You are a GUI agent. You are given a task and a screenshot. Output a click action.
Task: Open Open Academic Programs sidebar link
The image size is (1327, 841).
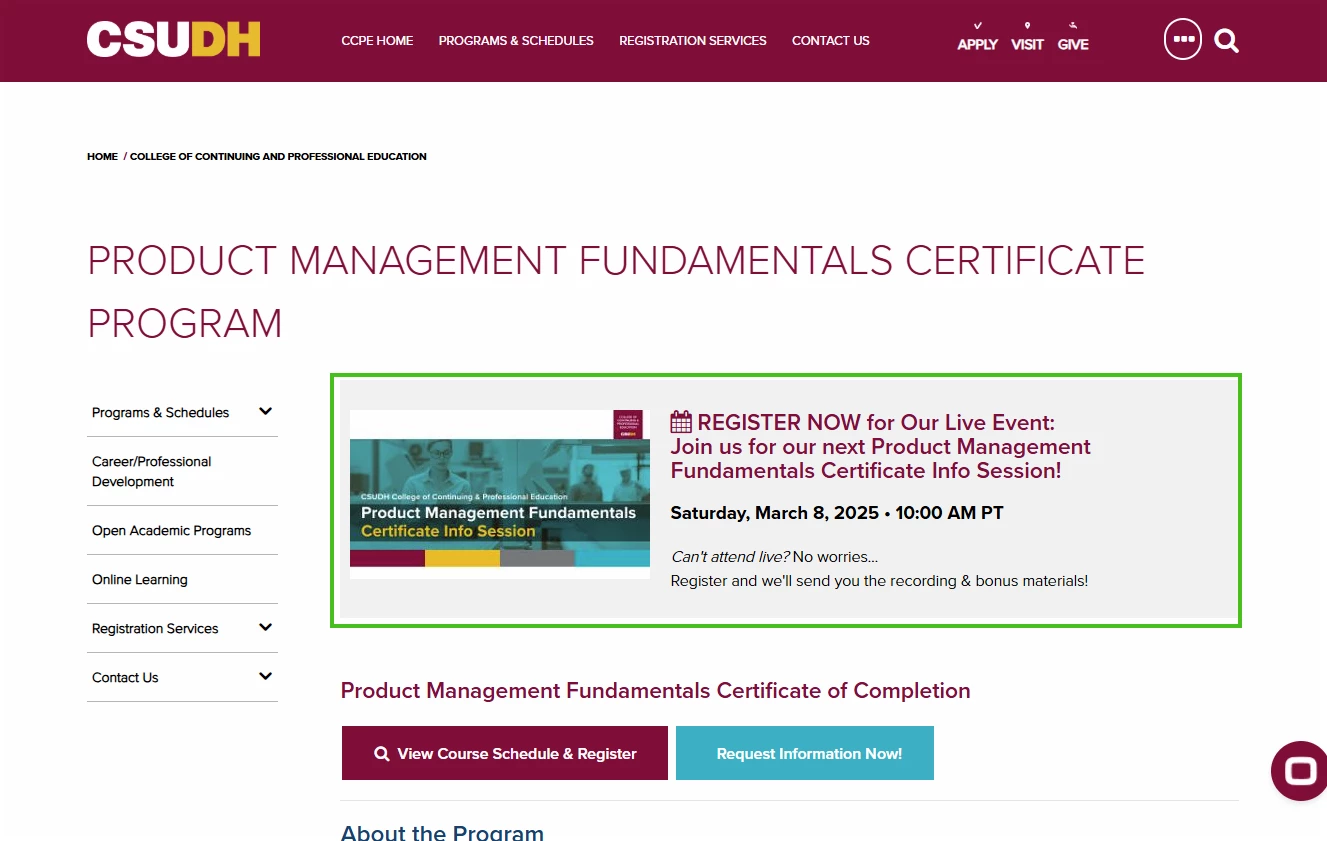tap(171, 531)
